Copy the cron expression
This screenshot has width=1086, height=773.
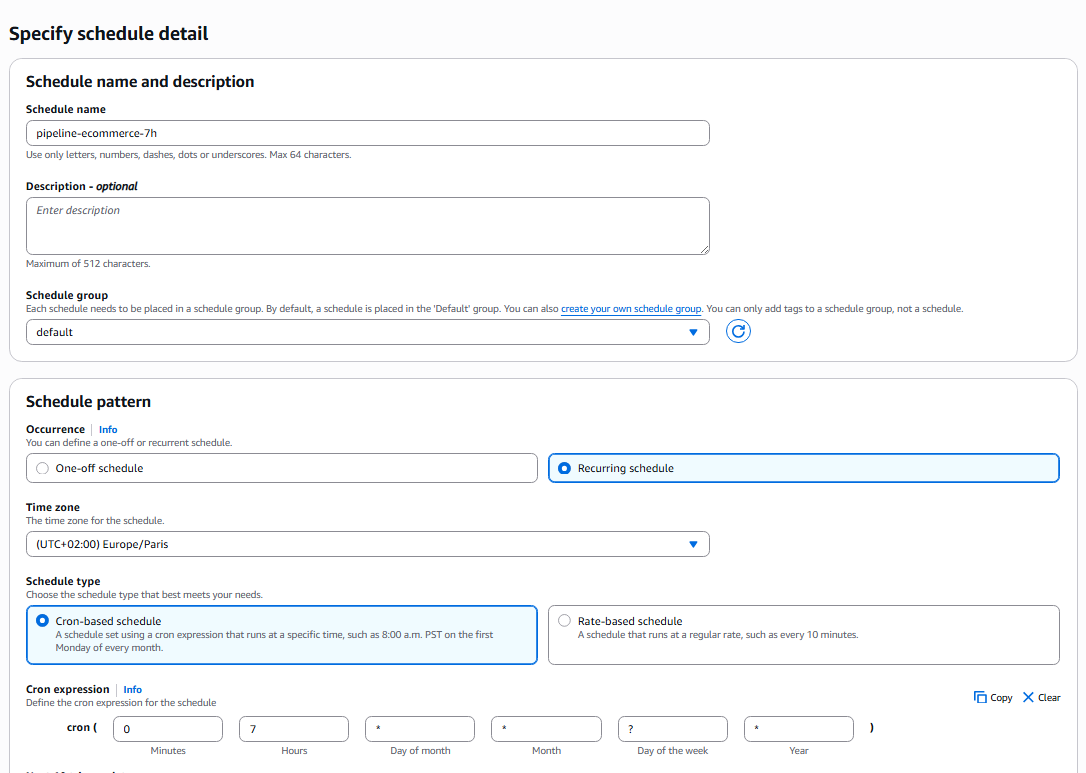click(992, 698)
